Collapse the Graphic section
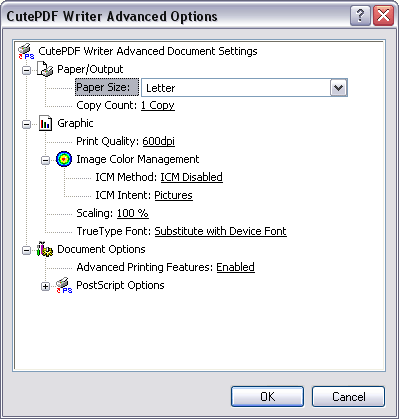Screen dimensions: 399x419 (x=27, y=124)
